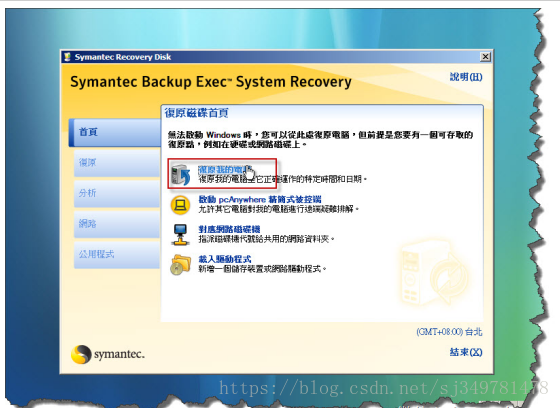The height and width of the screenshot is (408, 560).
Task: Close the Symantec Recovery Disk window
Action: (485, 57)
